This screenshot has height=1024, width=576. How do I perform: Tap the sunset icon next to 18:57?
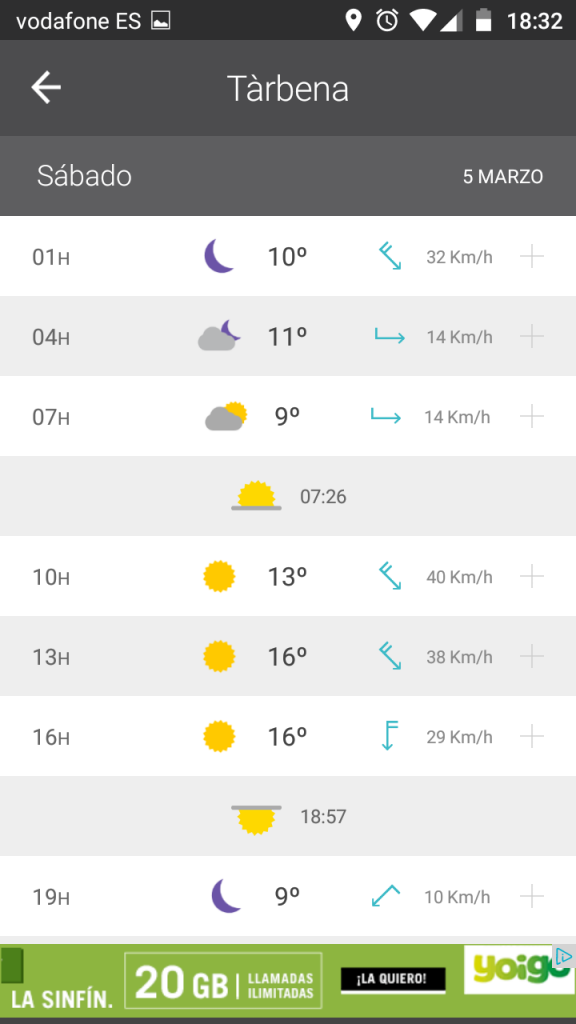point(256,819)
